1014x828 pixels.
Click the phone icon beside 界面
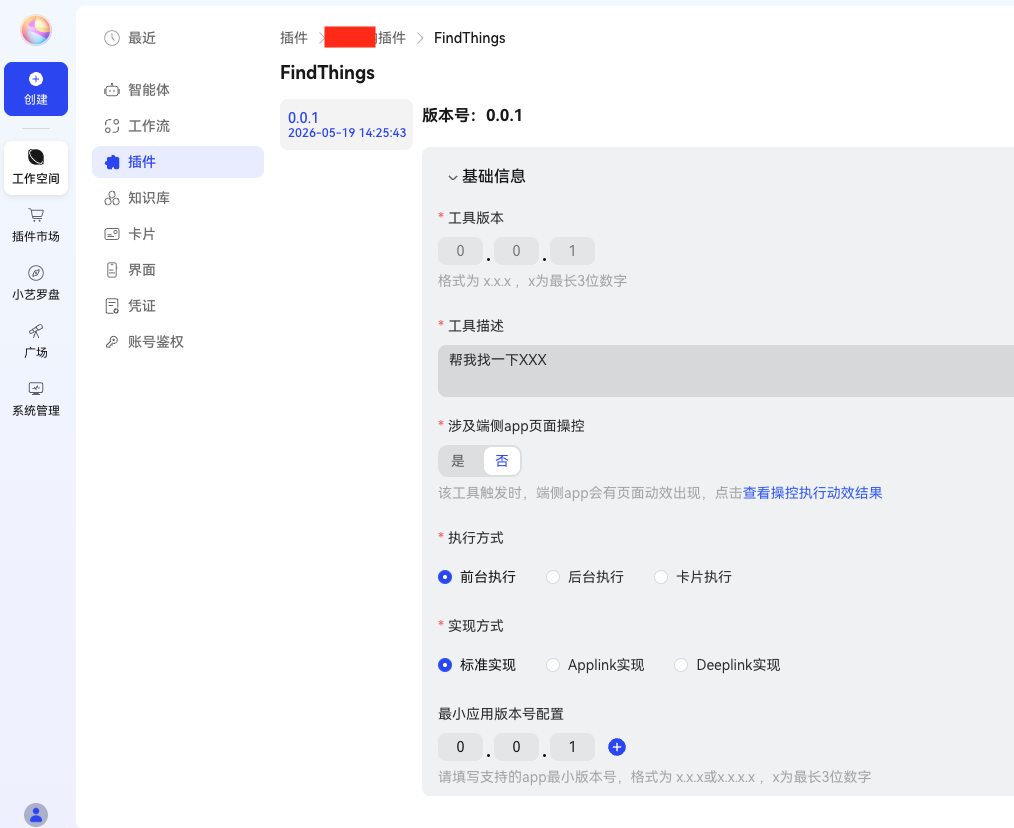point(112,270)
